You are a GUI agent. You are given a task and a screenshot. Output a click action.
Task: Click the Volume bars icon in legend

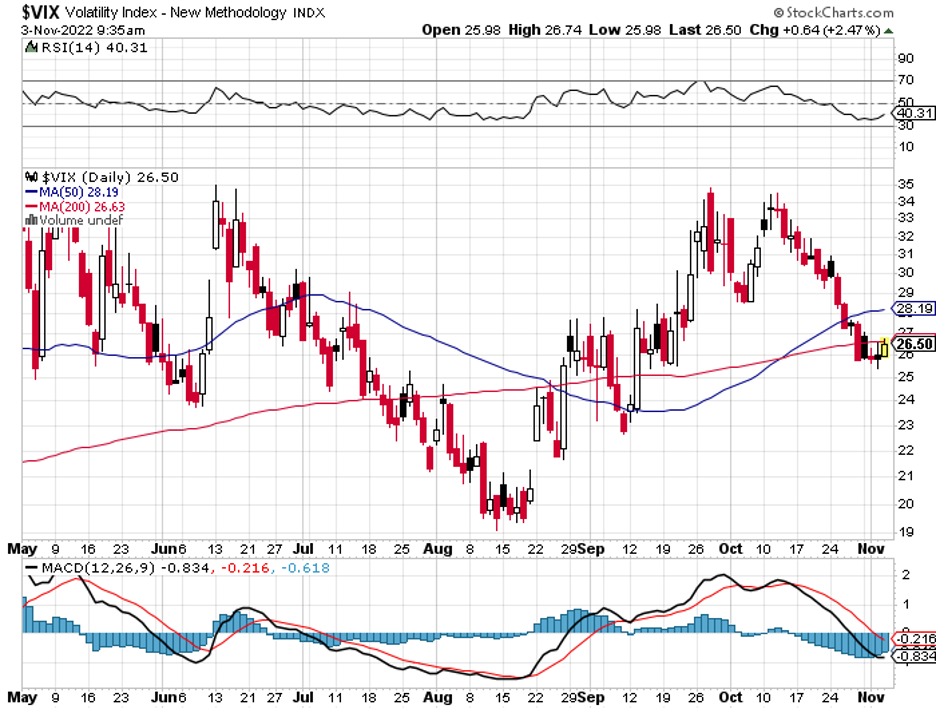(x=31, y=220)
